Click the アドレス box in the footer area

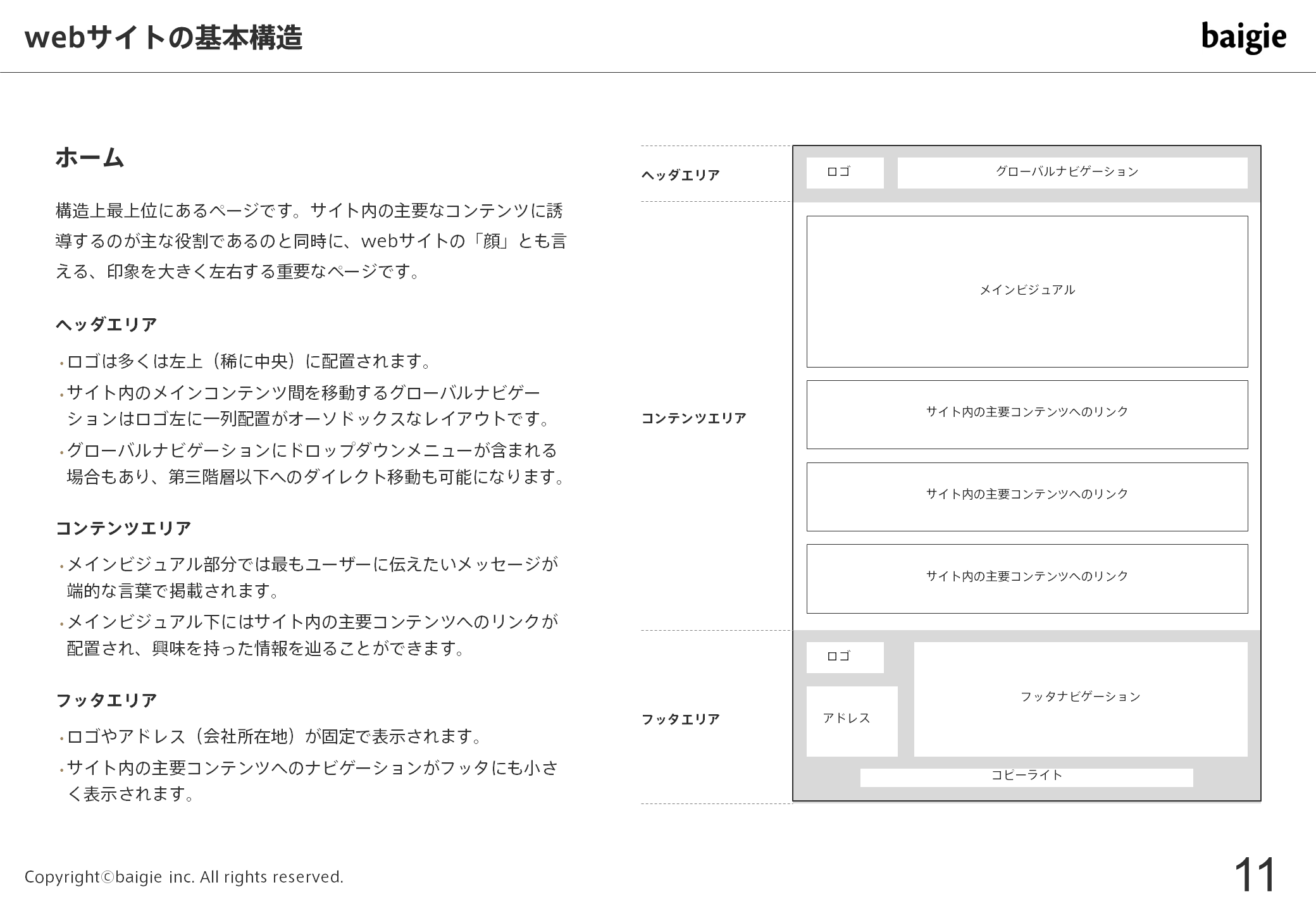click(x=851, y=718)
